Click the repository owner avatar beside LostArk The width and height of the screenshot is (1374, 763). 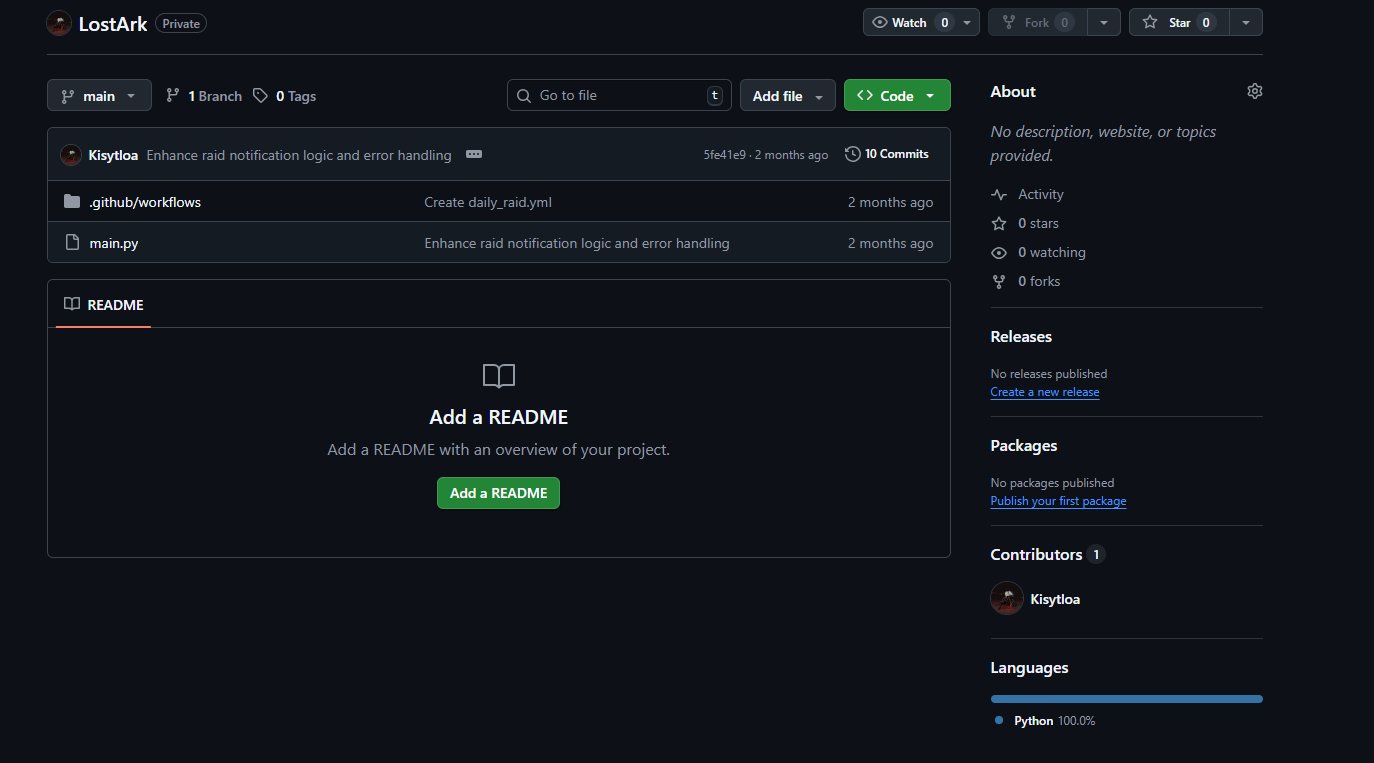(x=59, y=23)
